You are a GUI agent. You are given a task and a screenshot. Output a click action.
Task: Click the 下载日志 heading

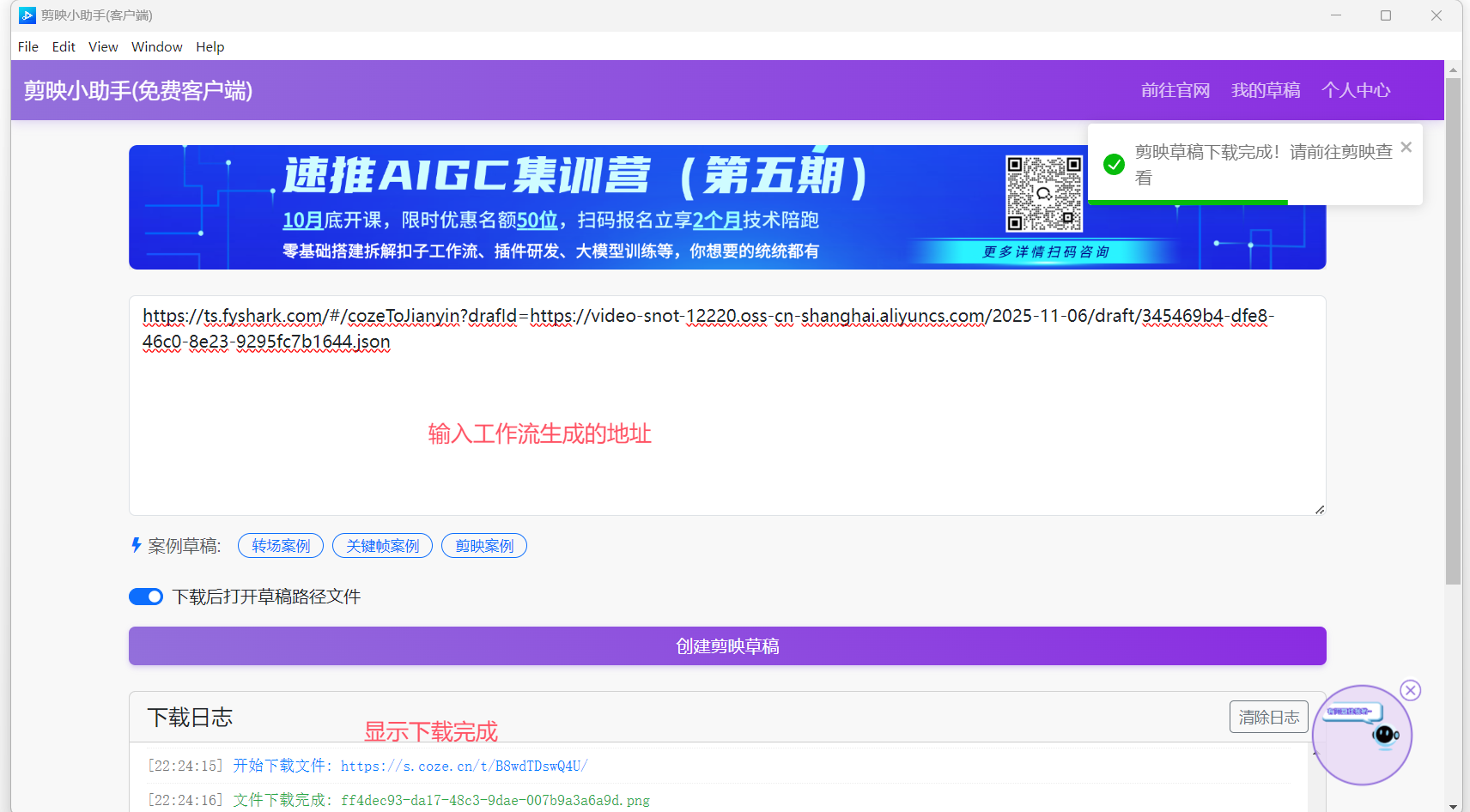point(190,718)
